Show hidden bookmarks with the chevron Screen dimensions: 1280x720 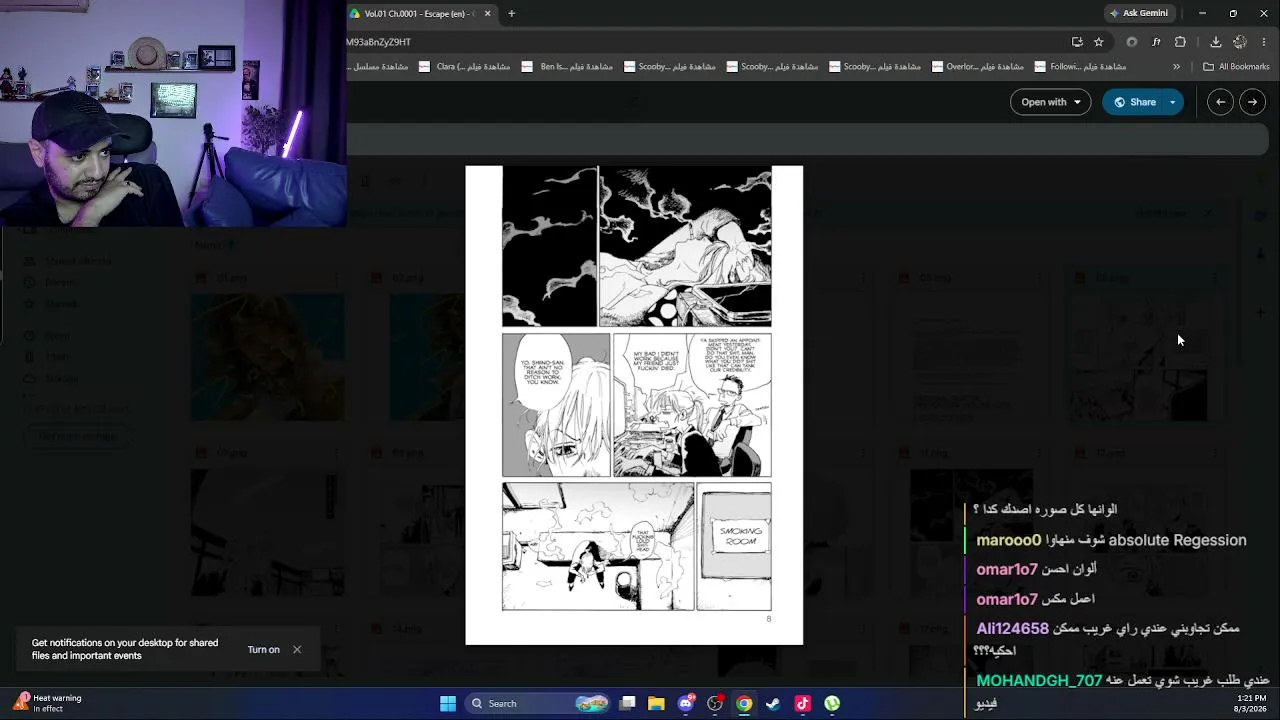click(x=1176, y=67)
